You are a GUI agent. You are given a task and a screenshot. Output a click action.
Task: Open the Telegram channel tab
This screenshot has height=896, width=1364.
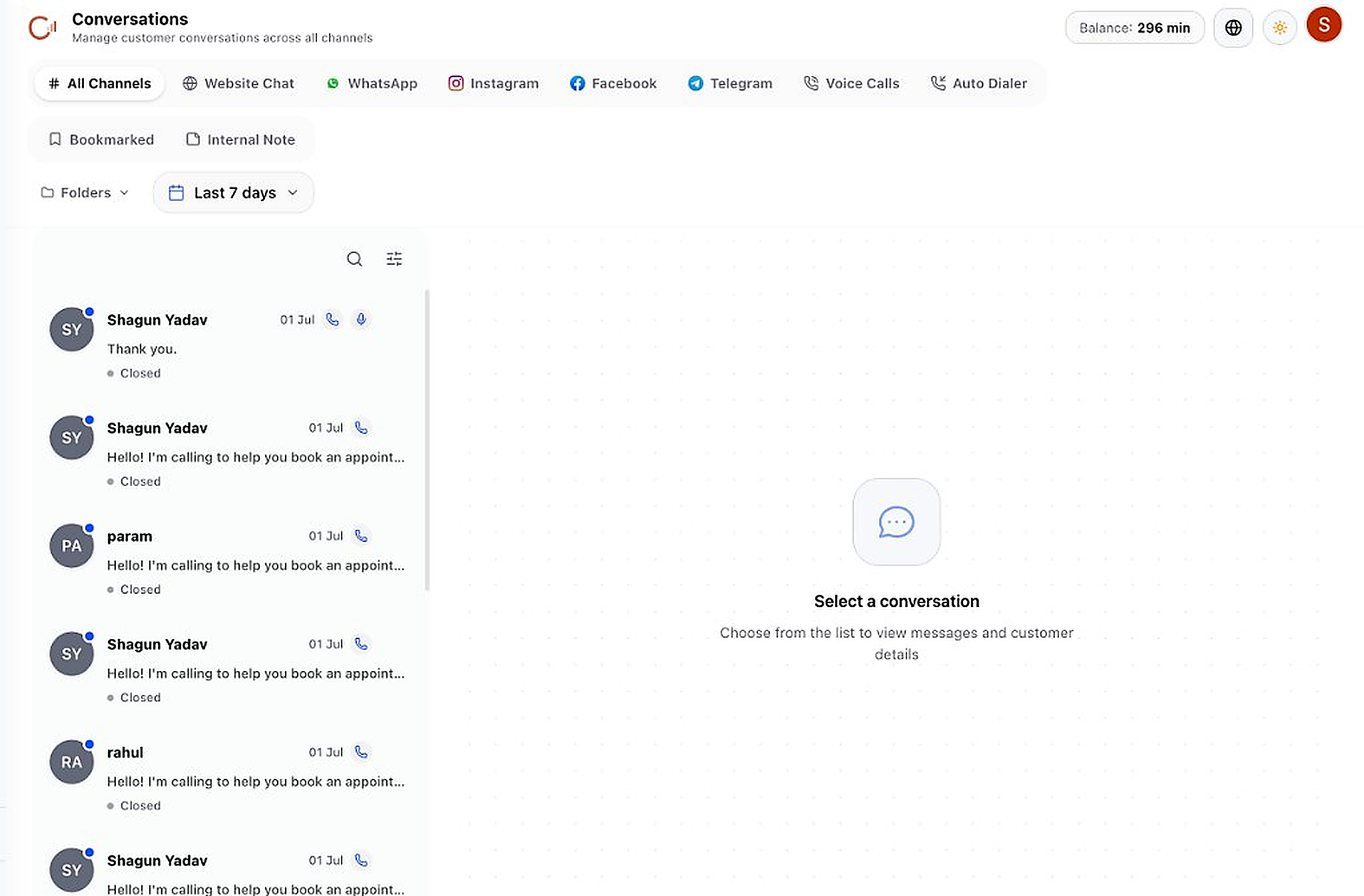click(x=730, y=83)
